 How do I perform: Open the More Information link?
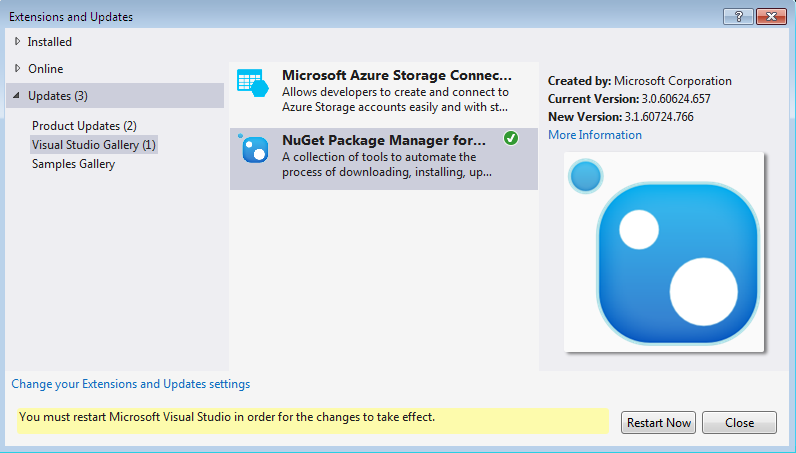coord(595,135)
